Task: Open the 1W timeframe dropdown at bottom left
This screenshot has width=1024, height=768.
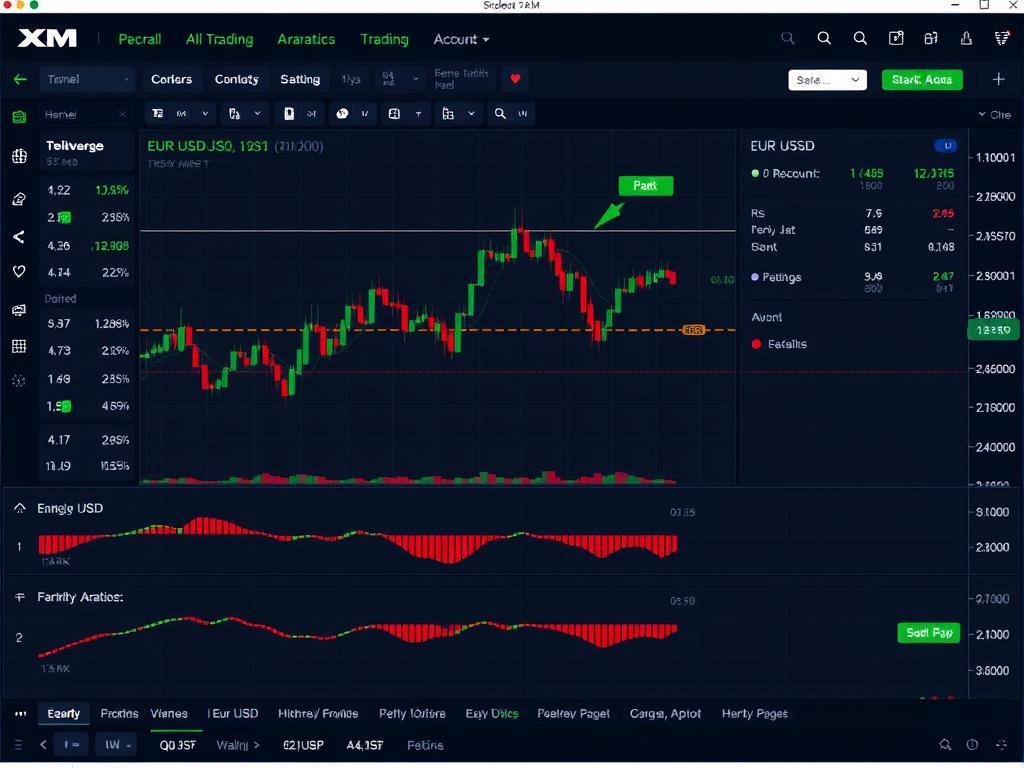Action: (117, 745)
